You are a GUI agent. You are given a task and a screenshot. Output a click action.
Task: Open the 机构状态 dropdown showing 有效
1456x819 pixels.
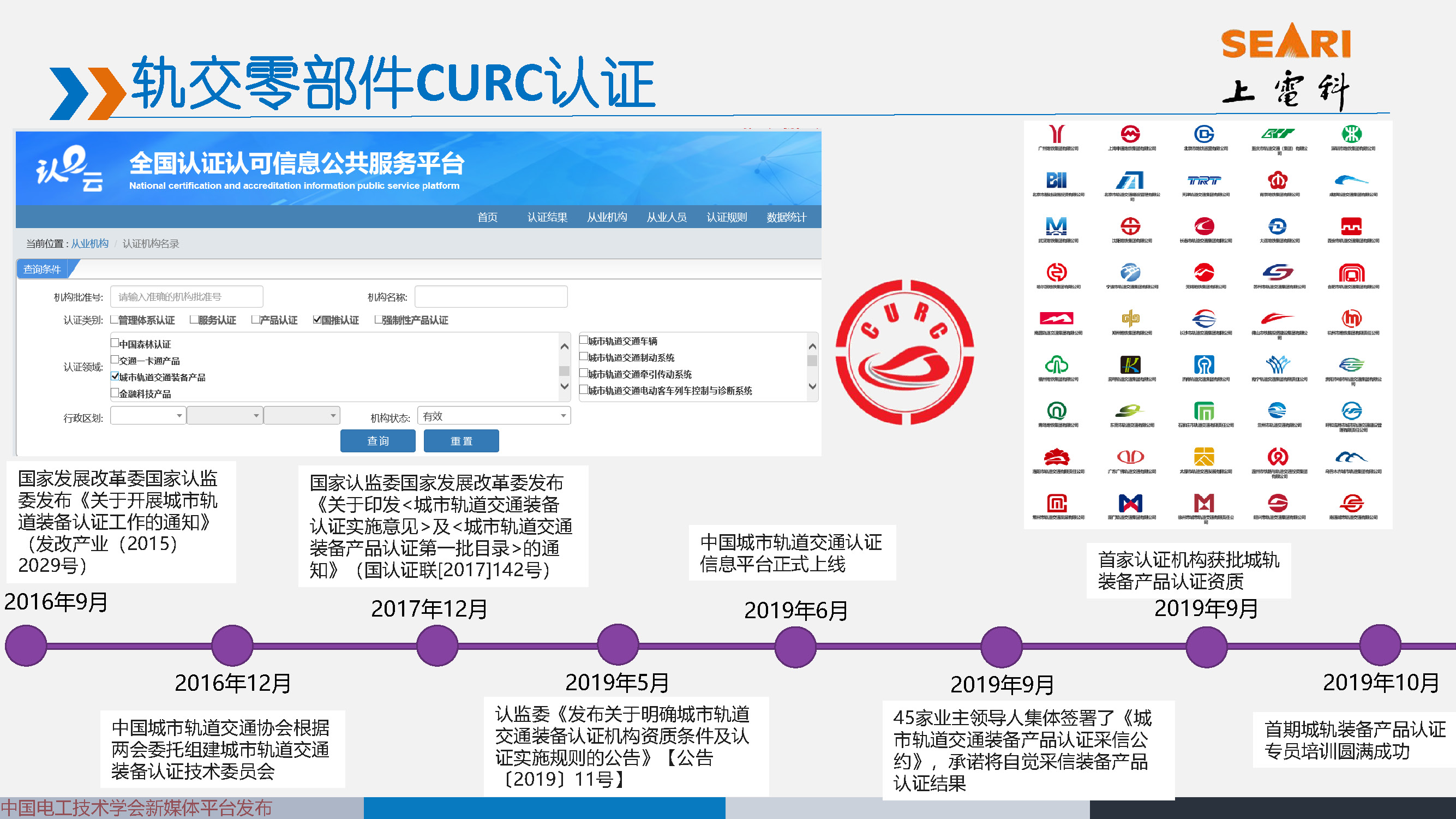494,415
